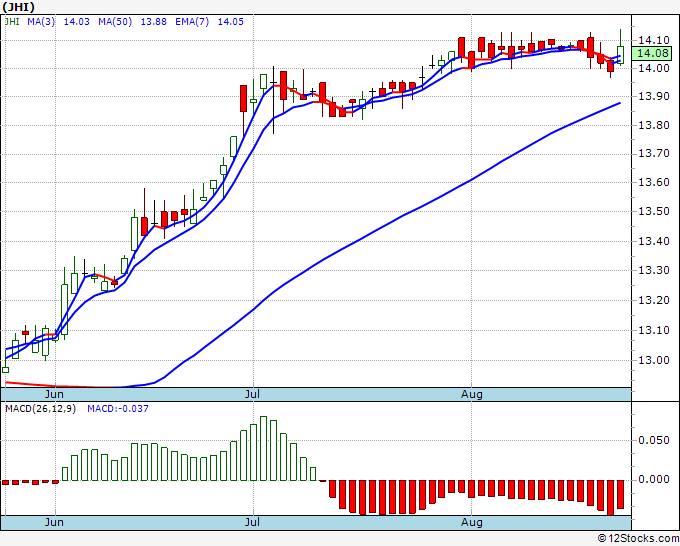680x546 pixels.
Task: Click the 13.00 price axis label
Action: (x=654, y=360)
